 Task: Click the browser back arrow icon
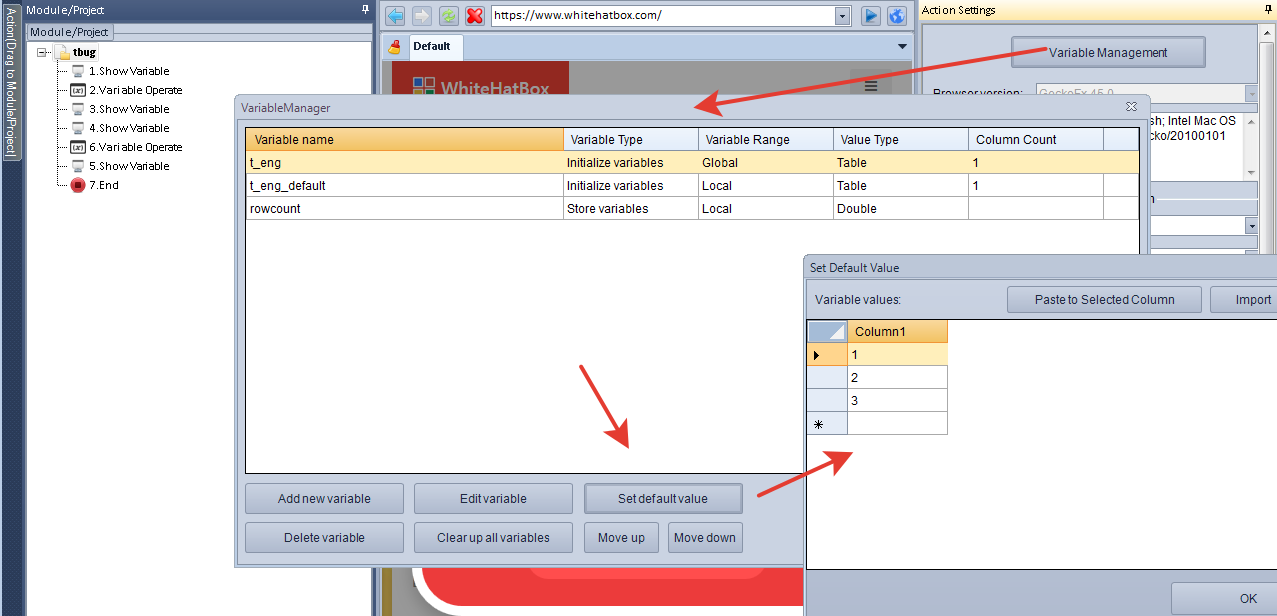click(395, 16)
